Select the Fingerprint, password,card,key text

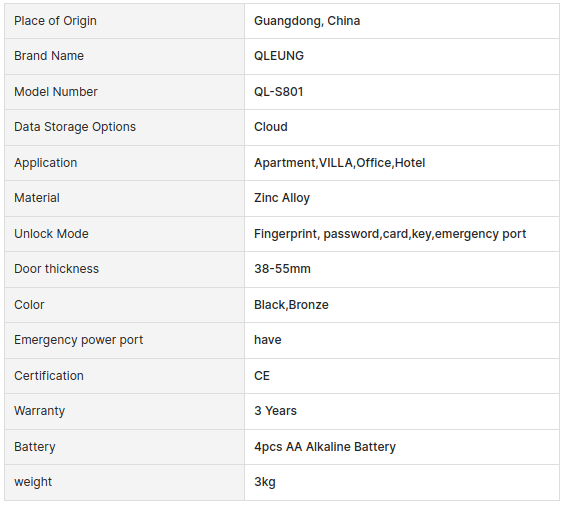pyautogui.click(x=343, y=234)
